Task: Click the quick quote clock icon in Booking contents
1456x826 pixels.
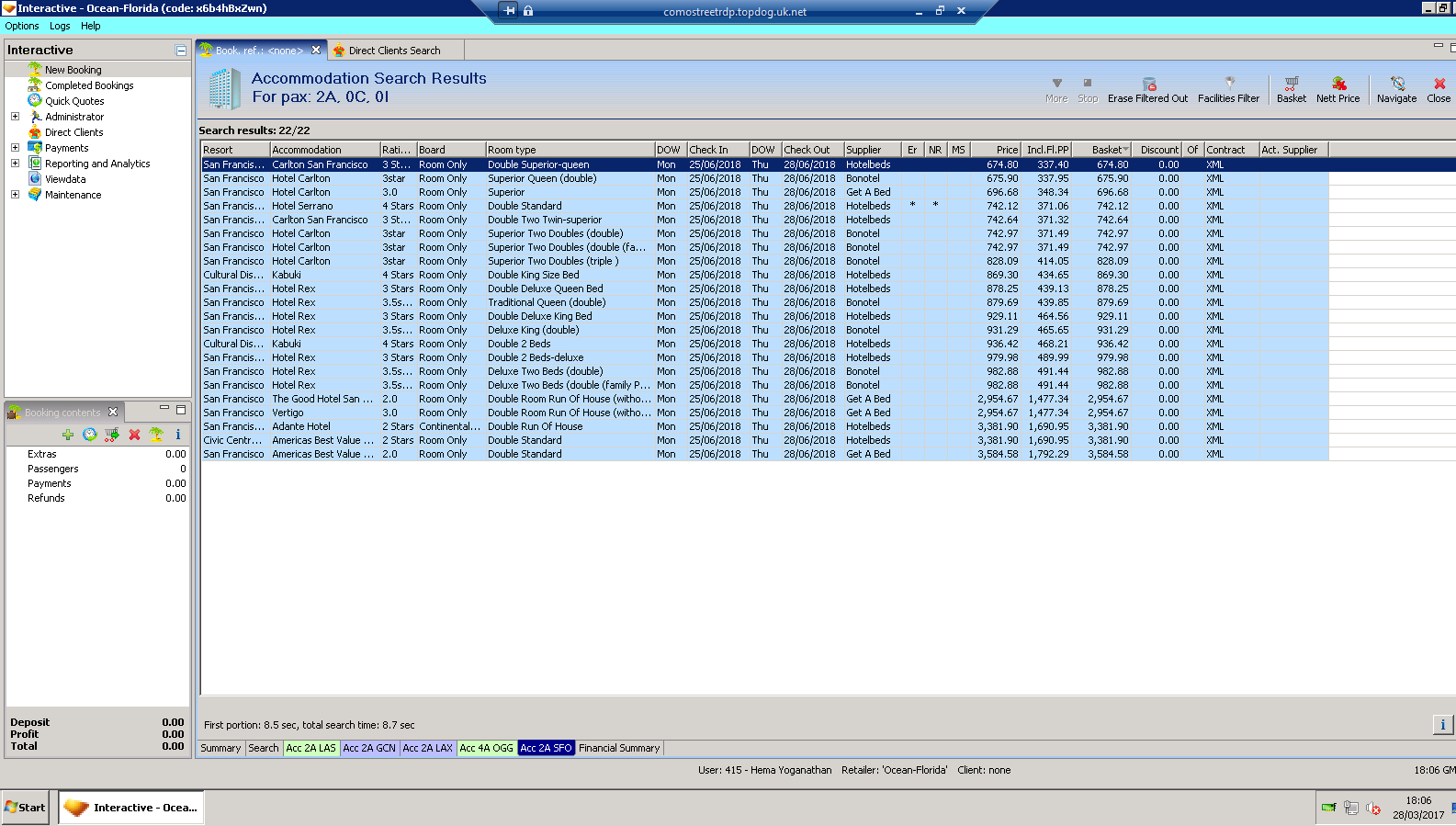Action: pos(89,435)
